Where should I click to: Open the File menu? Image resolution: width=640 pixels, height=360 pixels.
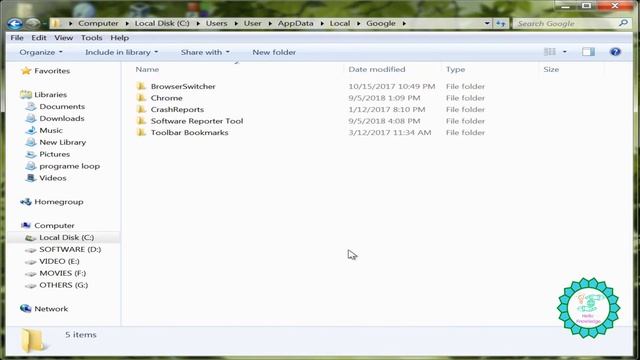point(17,38)
